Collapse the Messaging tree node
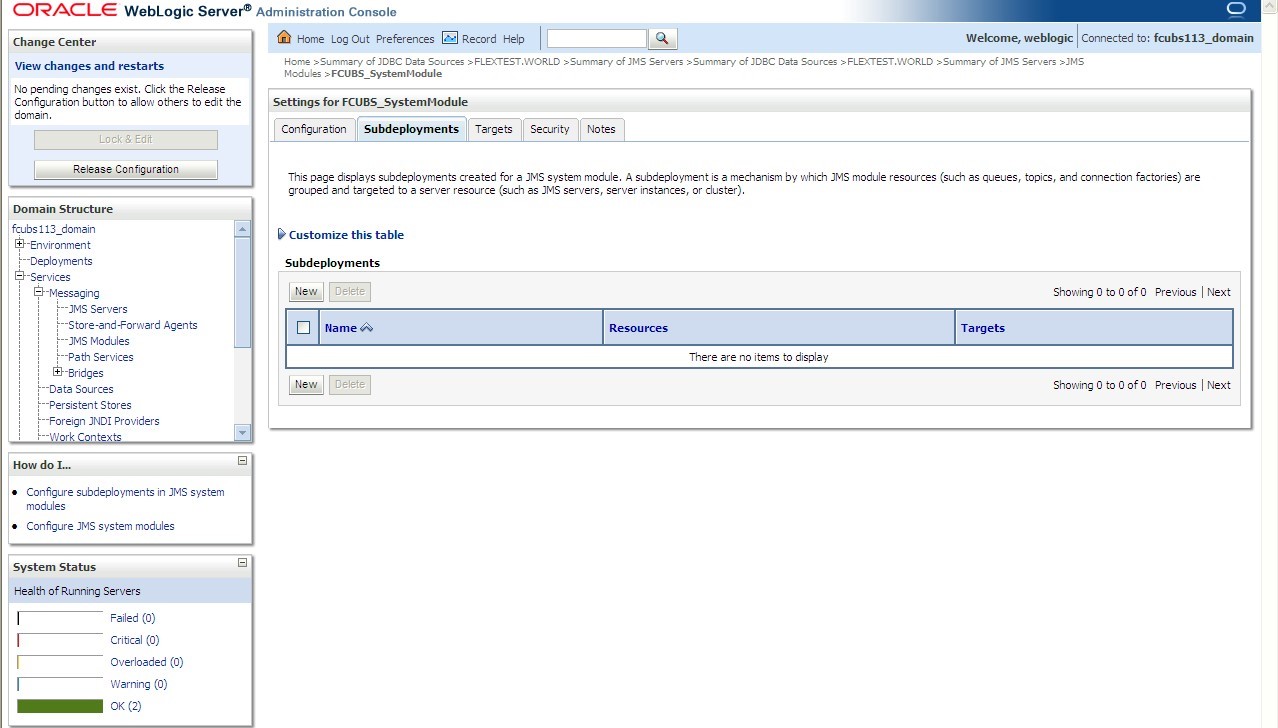This screenshot has height=728, width=1278. point(39,292)
